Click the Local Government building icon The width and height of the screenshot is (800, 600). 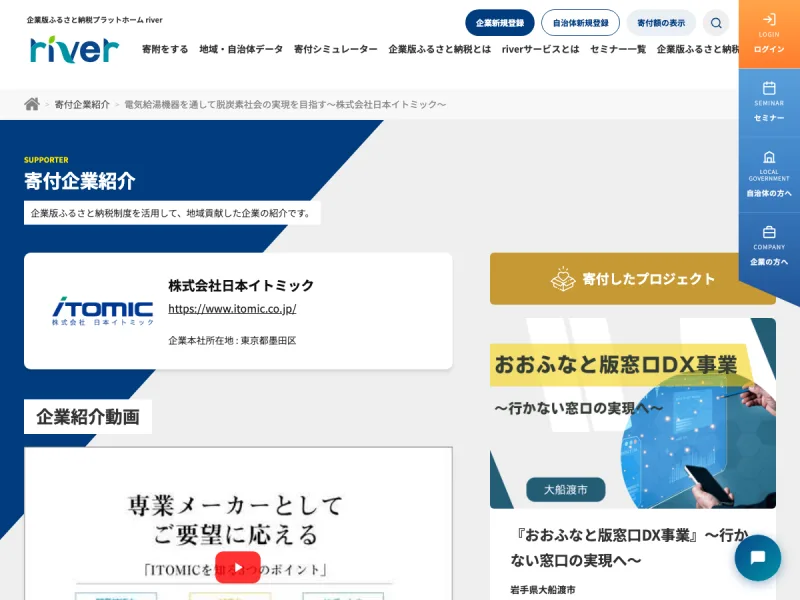(769, 157)
